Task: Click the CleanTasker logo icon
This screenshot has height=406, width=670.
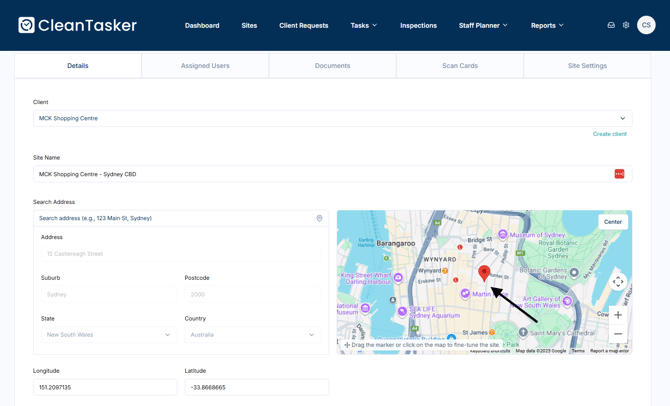Action: pos(27,25)
